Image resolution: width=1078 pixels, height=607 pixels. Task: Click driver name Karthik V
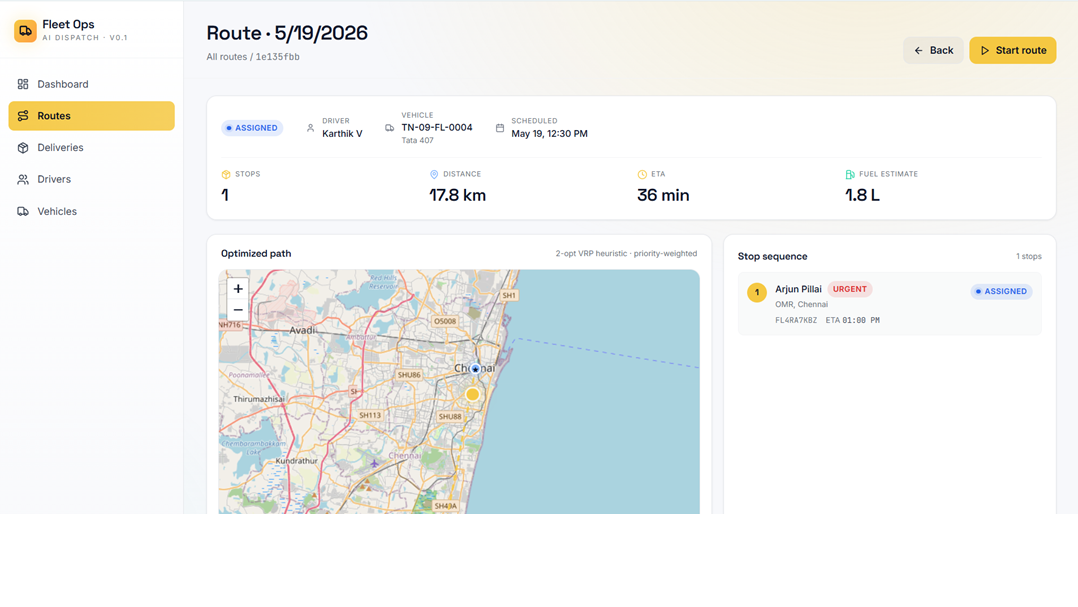click(x=342, y=133)
